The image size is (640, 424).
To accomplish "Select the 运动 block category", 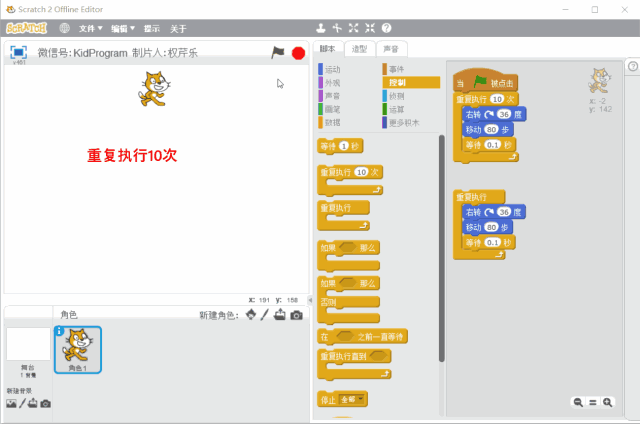I will point(332,69).
